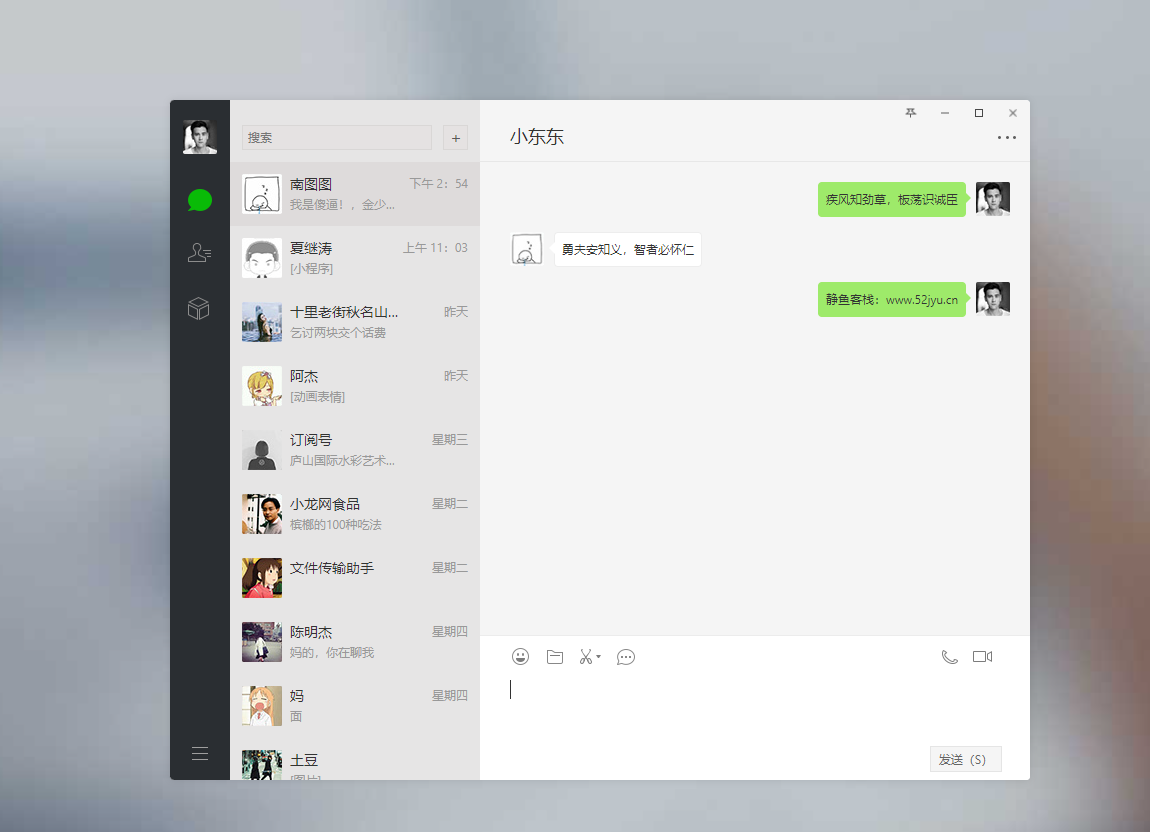This screenshot has height=832, width=1150.
Task: Open the hamburger menu at bottom left
Action: [200, 753]
